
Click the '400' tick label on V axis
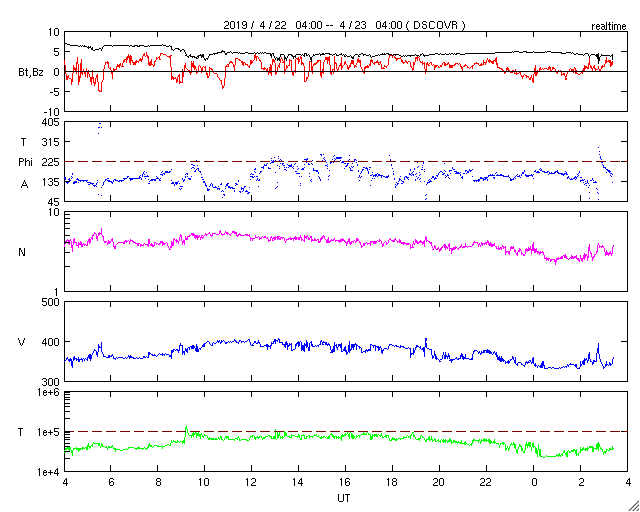(51, 342)
